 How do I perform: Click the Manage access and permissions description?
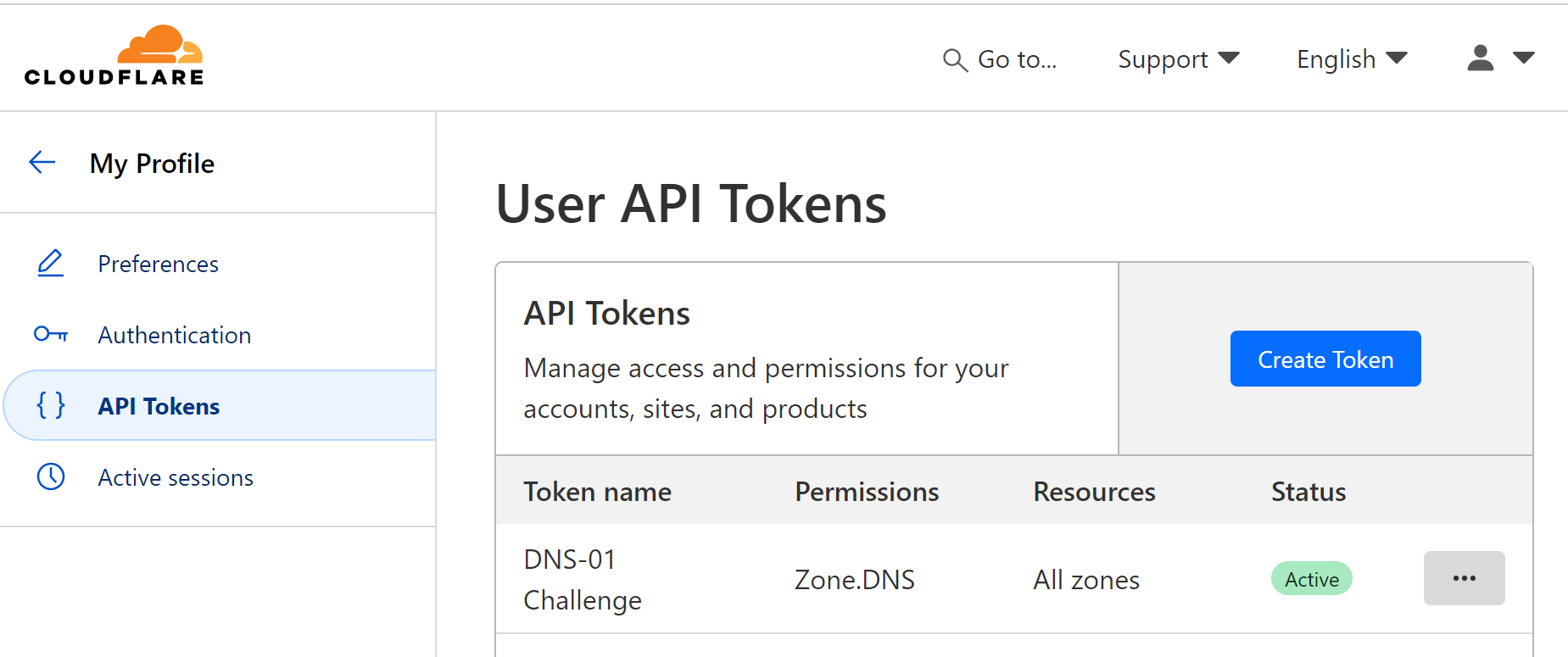pos(767,388)
